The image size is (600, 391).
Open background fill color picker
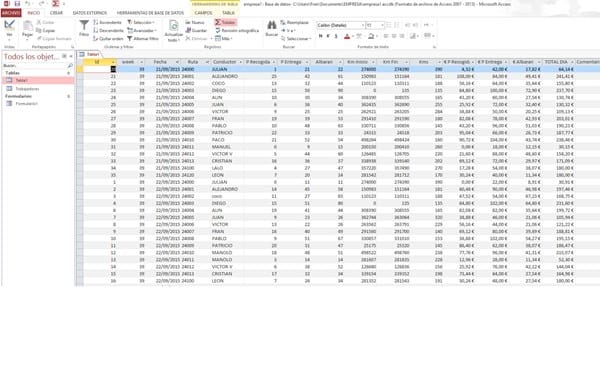click(377, 36)
